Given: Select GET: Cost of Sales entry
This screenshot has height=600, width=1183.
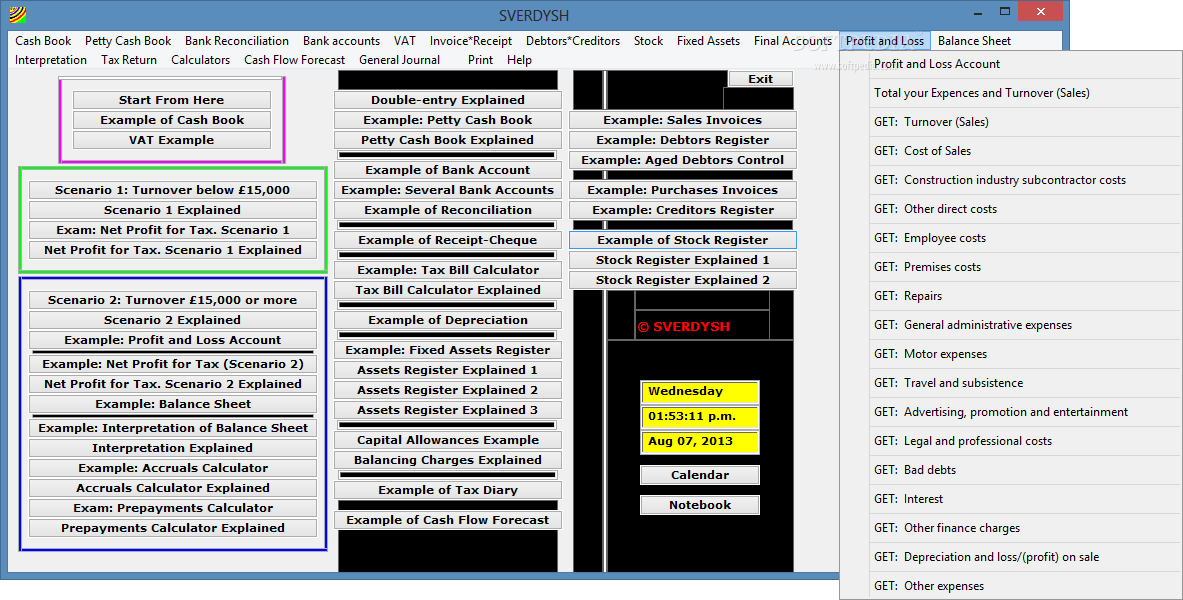Looking at the screenshot, I should point(1011,151).
